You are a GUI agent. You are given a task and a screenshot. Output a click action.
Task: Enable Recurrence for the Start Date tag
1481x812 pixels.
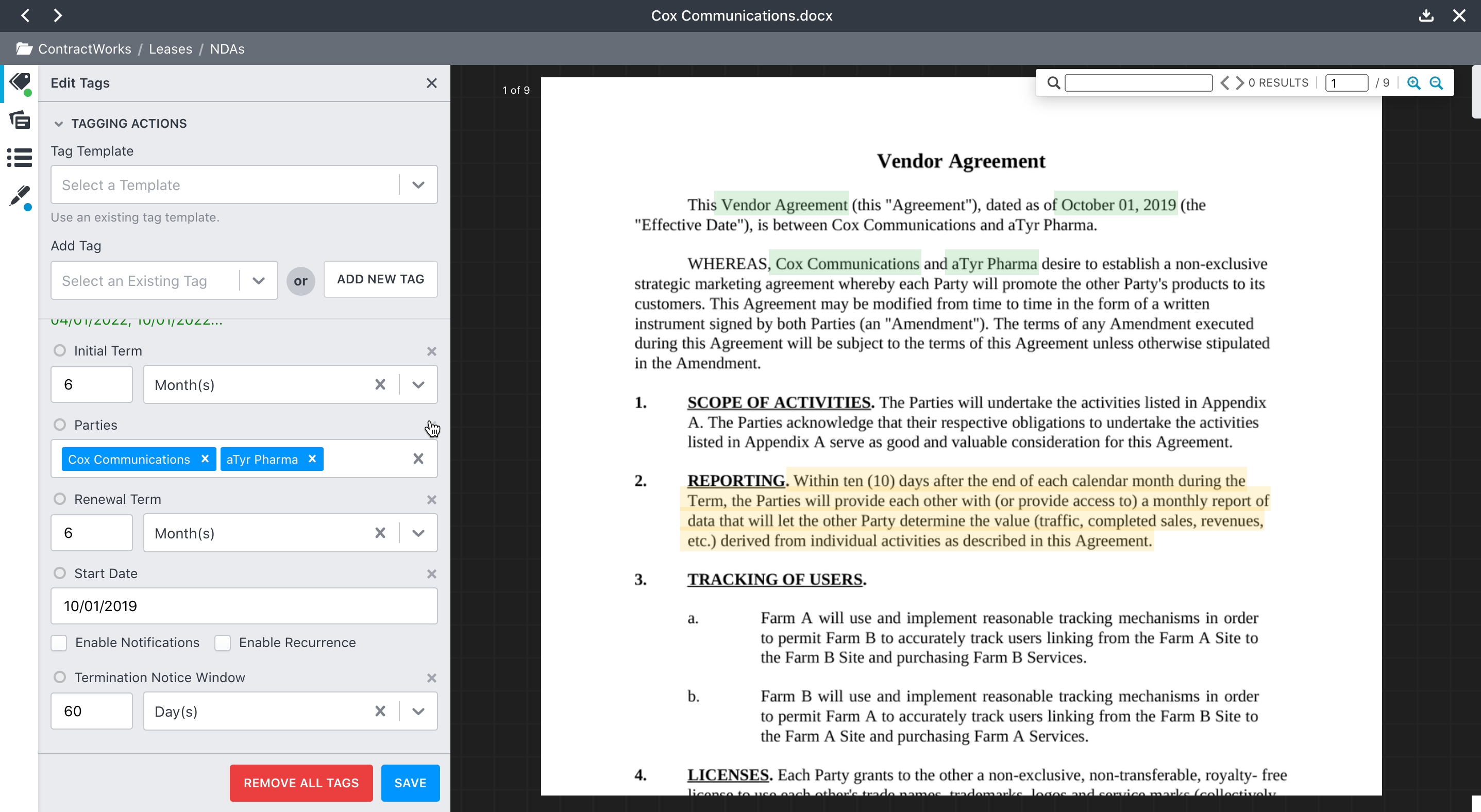223,642
